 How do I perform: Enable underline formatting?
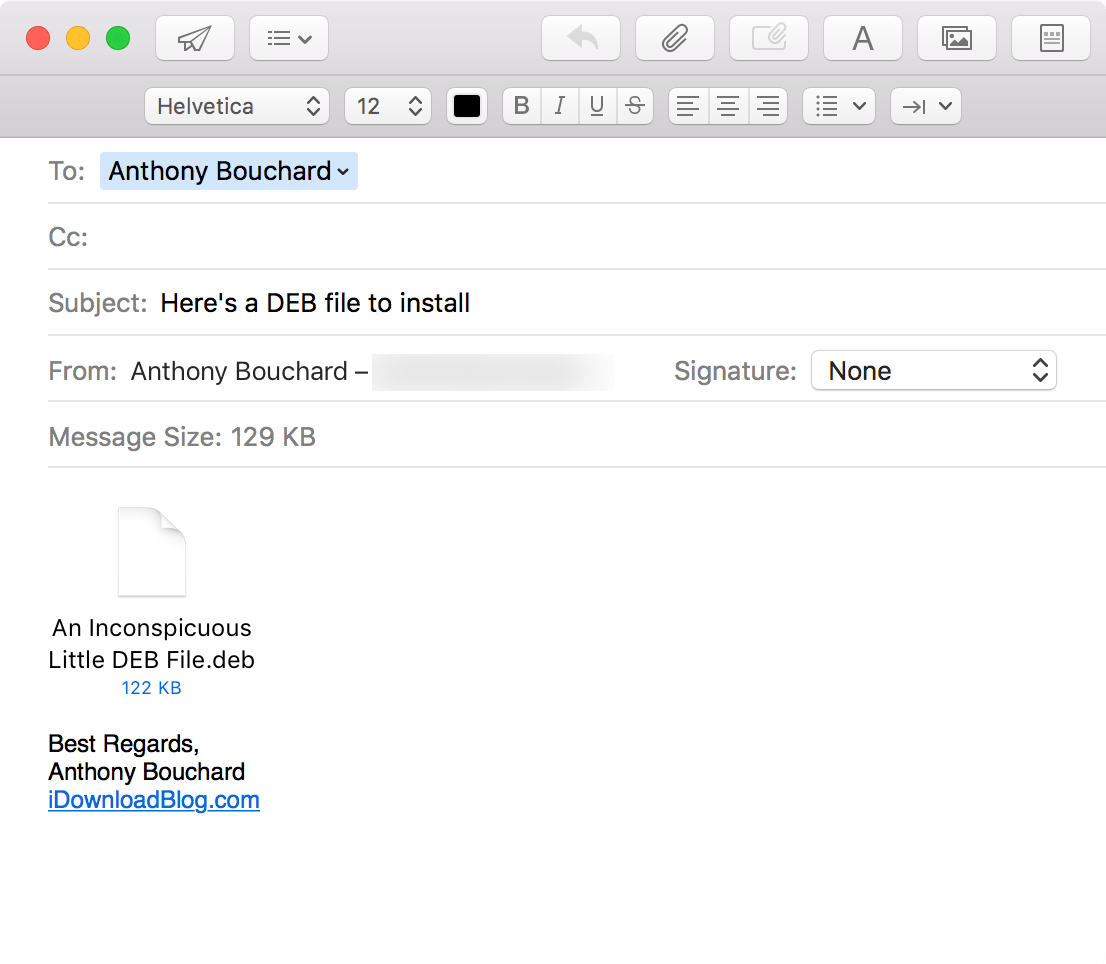click(x=597, y=106)
